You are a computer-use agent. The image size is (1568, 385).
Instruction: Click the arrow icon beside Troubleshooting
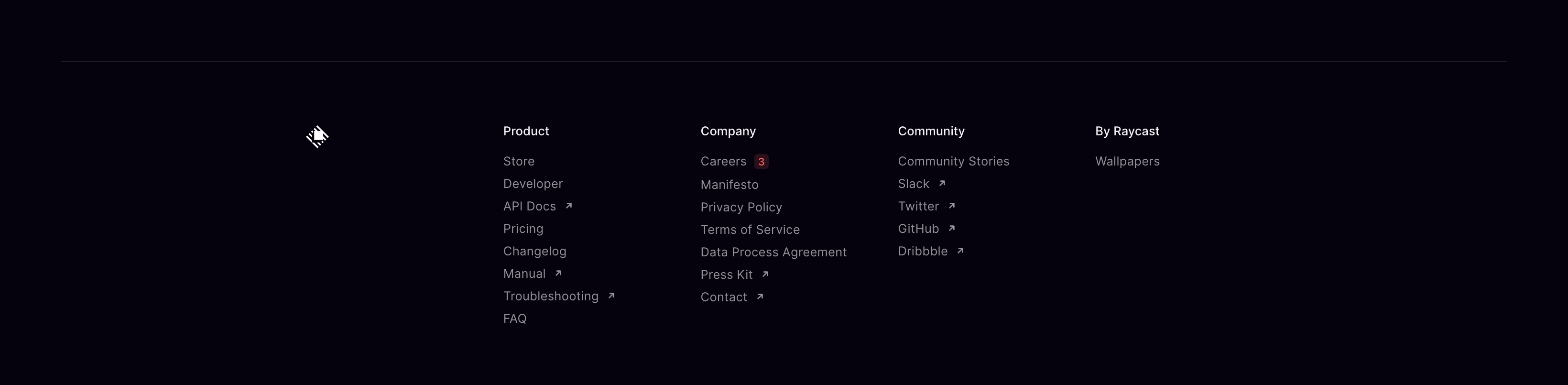(611, 296)
